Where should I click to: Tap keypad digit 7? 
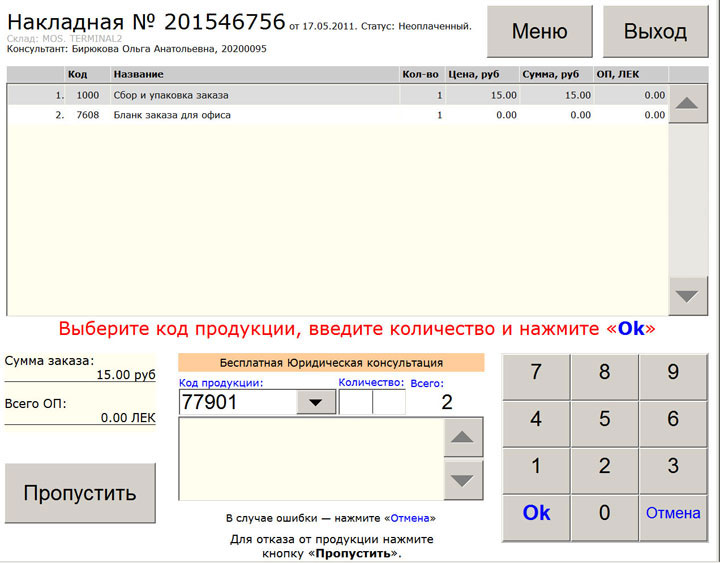pos(536,377)
